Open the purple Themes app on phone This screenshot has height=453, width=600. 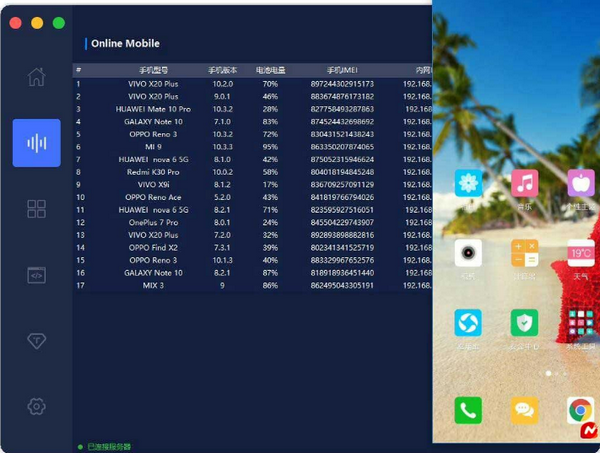click(581, 183)
